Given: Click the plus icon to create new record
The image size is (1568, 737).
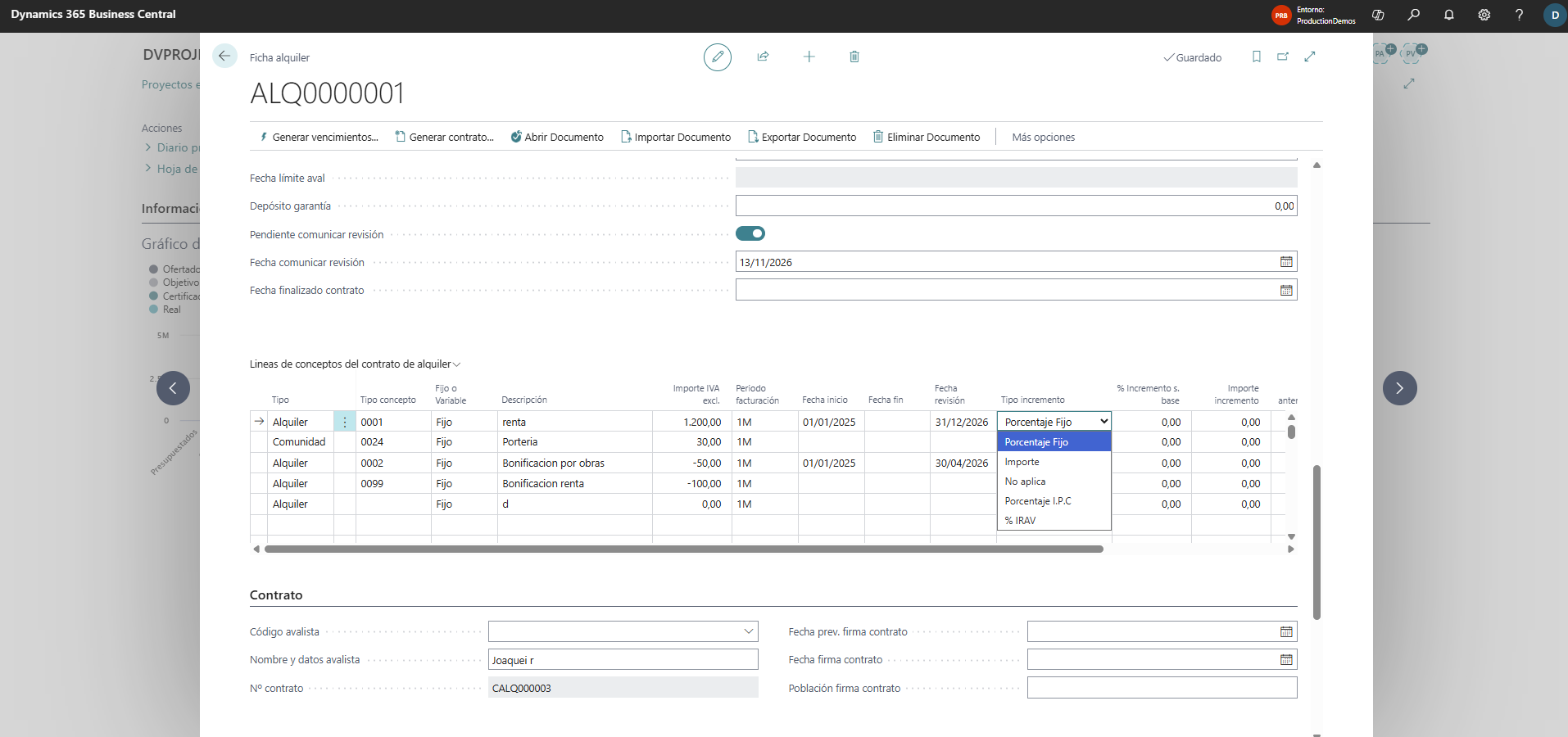Looking at the screenshot, I should [x=809, y=57].
